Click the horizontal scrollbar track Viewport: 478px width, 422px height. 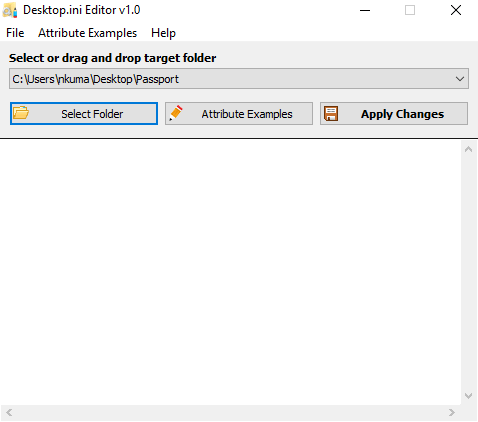230,413
